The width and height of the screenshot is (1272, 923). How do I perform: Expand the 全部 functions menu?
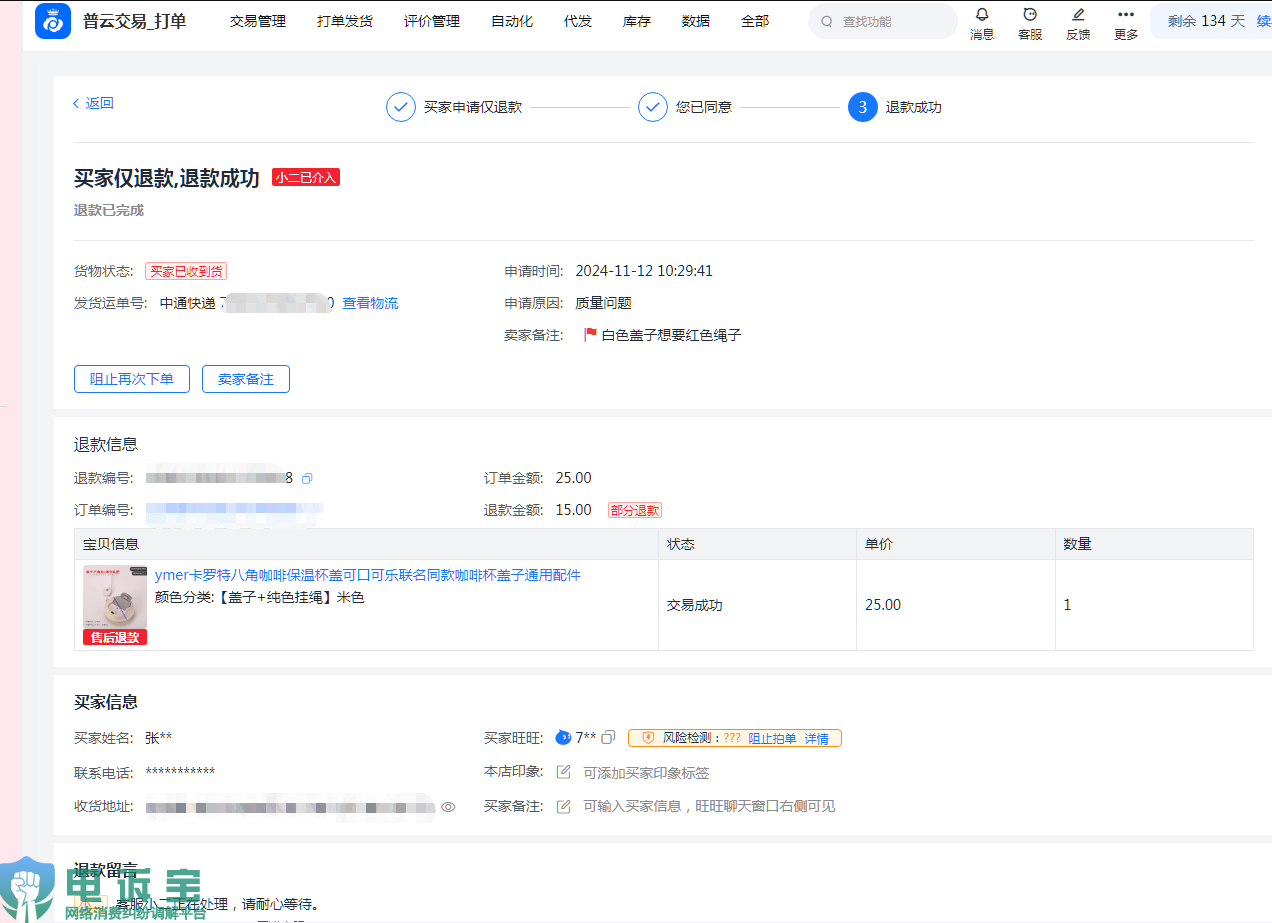click(x=755, y=21)
